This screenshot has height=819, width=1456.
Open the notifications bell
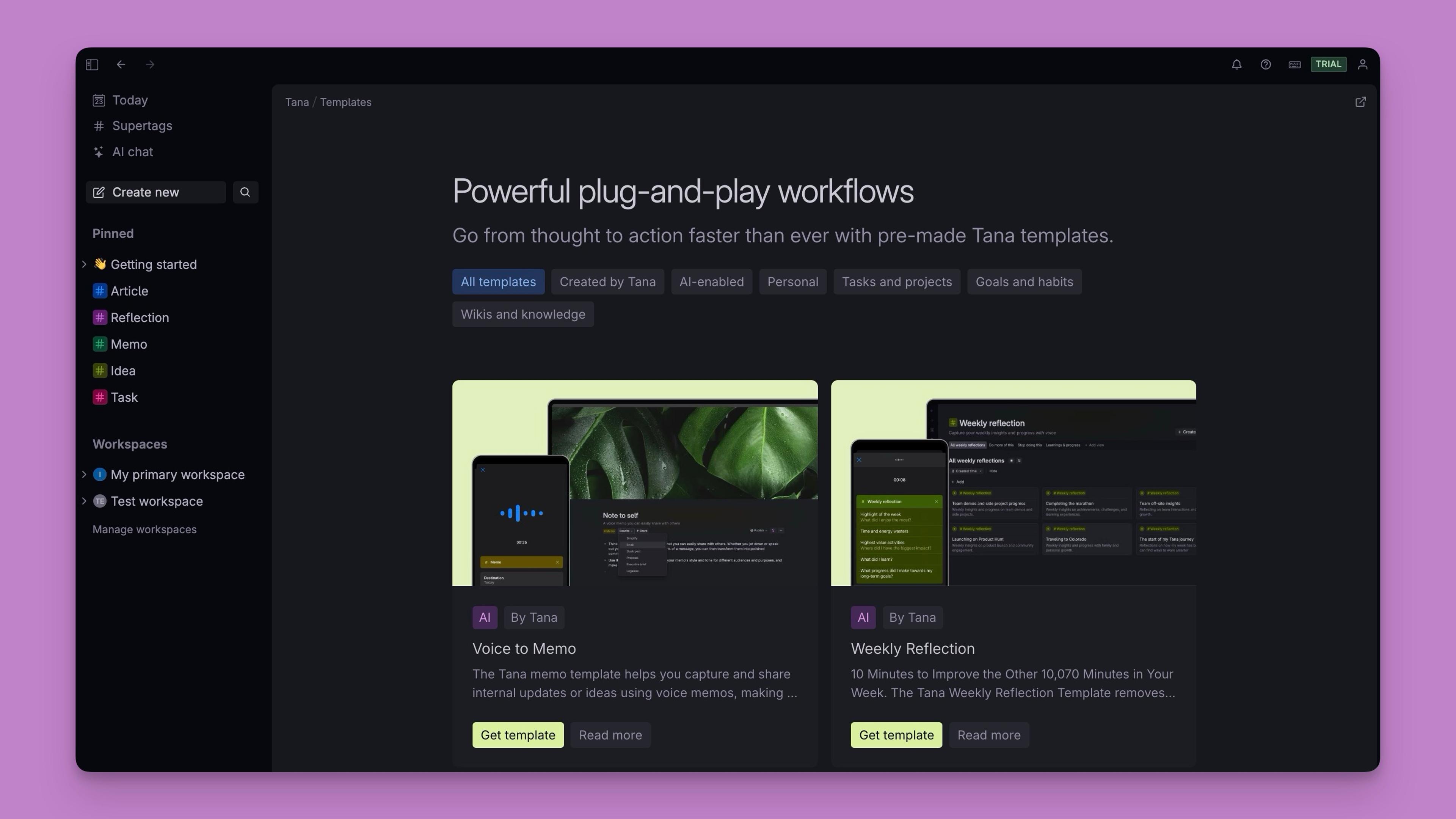[1236, 64]
